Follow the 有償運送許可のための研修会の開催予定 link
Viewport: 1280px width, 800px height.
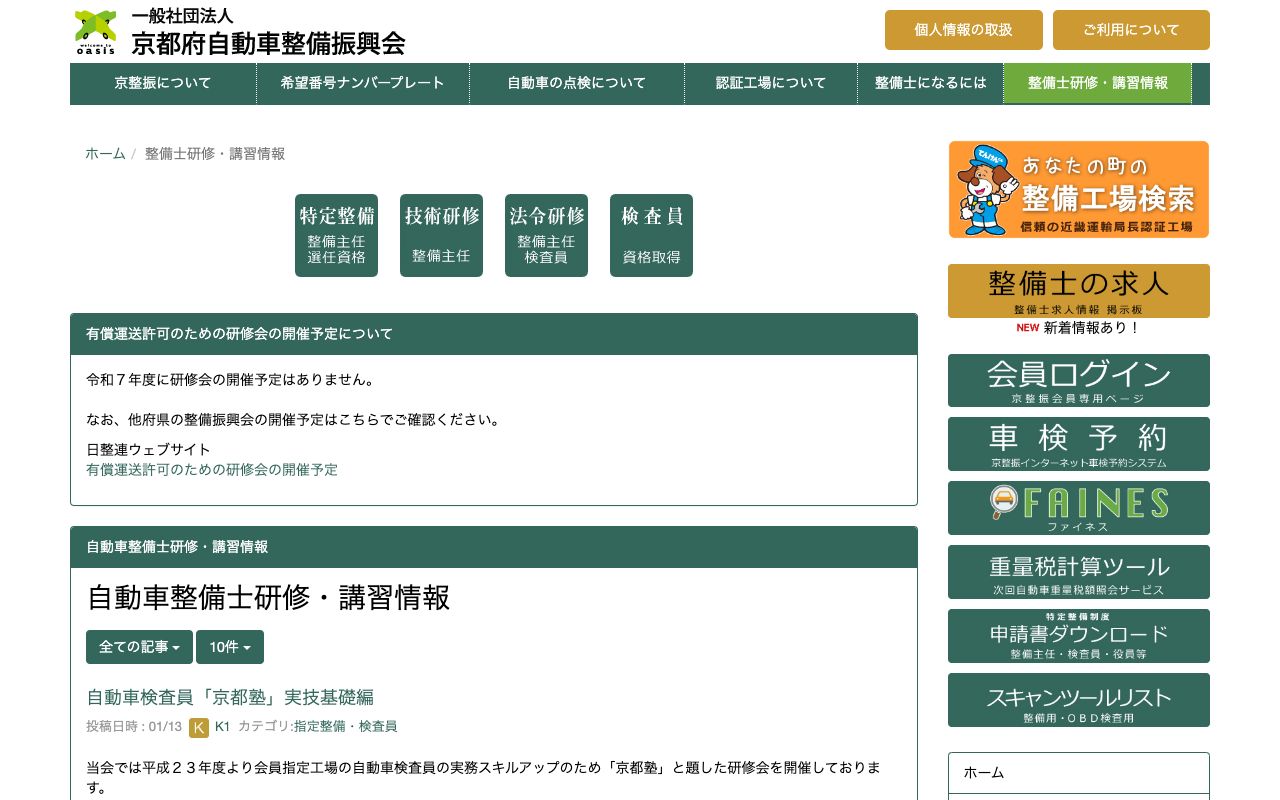(212, 469)
